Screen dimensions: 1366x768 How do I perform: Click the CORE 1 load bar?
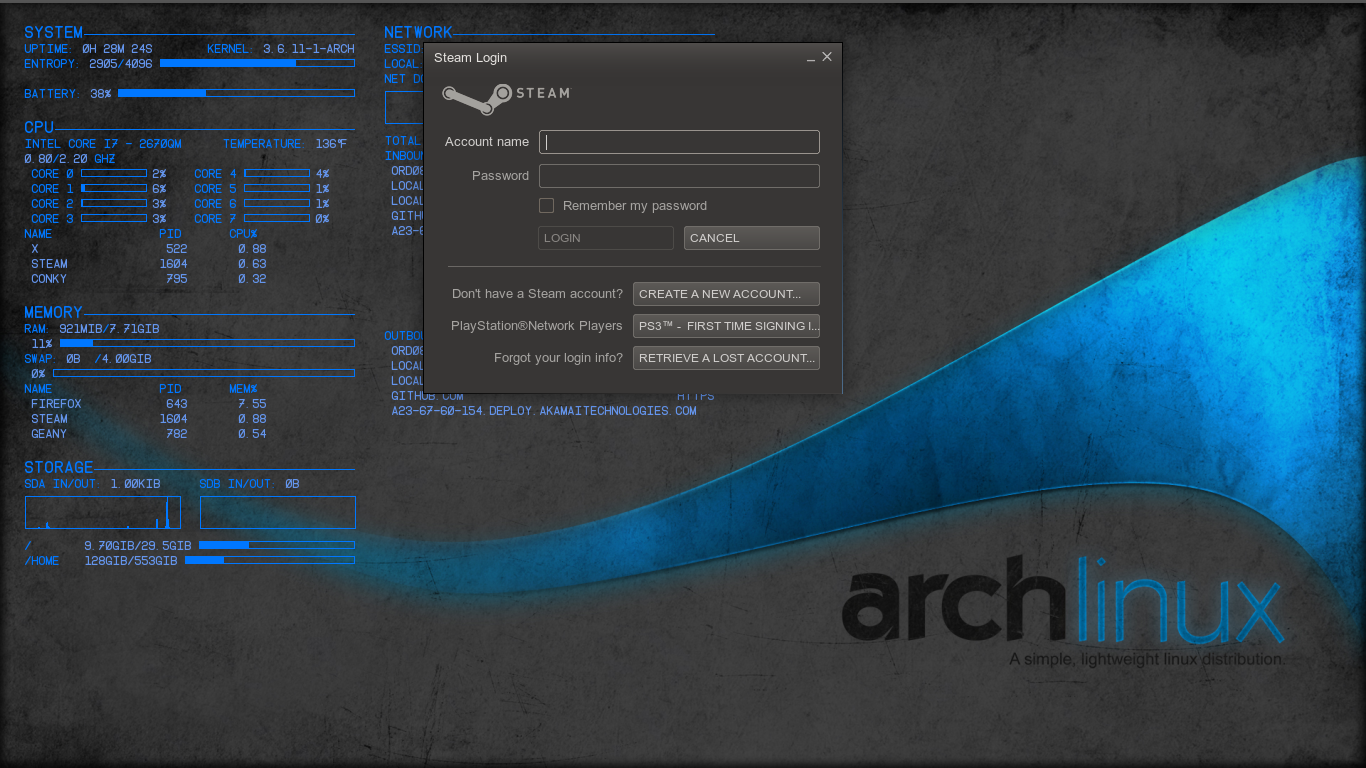[x=114, y=188]
